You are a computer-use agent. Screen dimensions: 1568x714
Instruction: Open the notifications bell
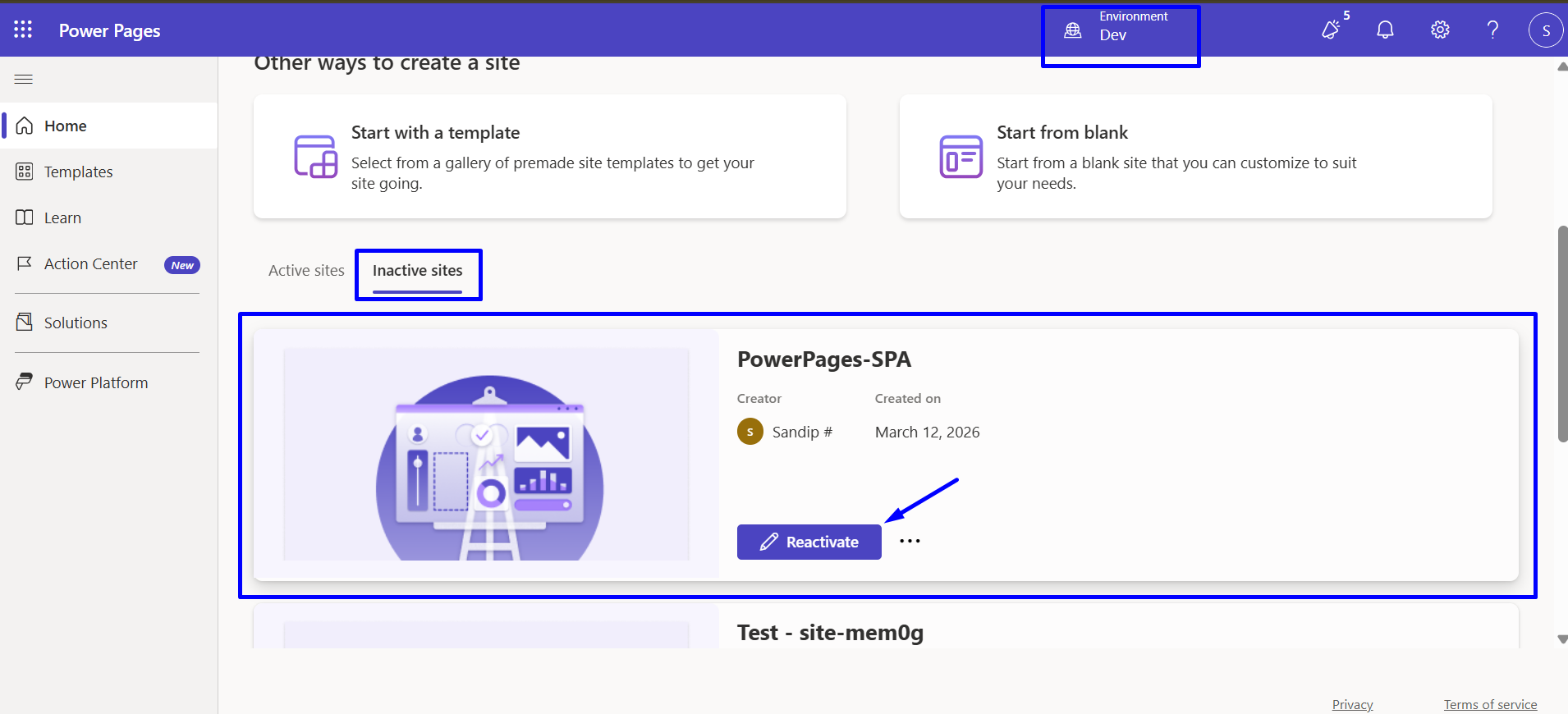coord(1385,30)
